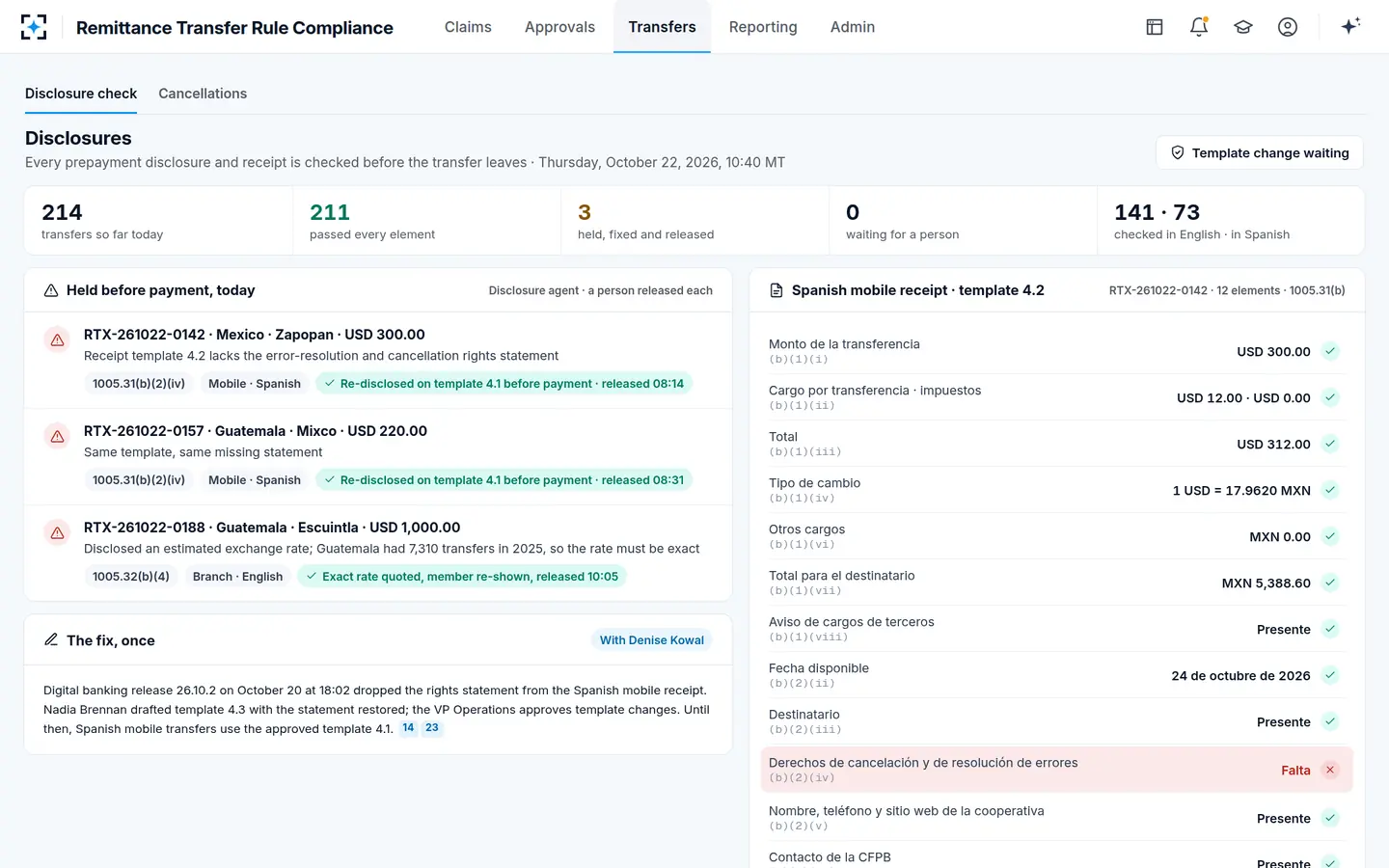
Task: Select the Transfers tab
Action: (662, 27)
